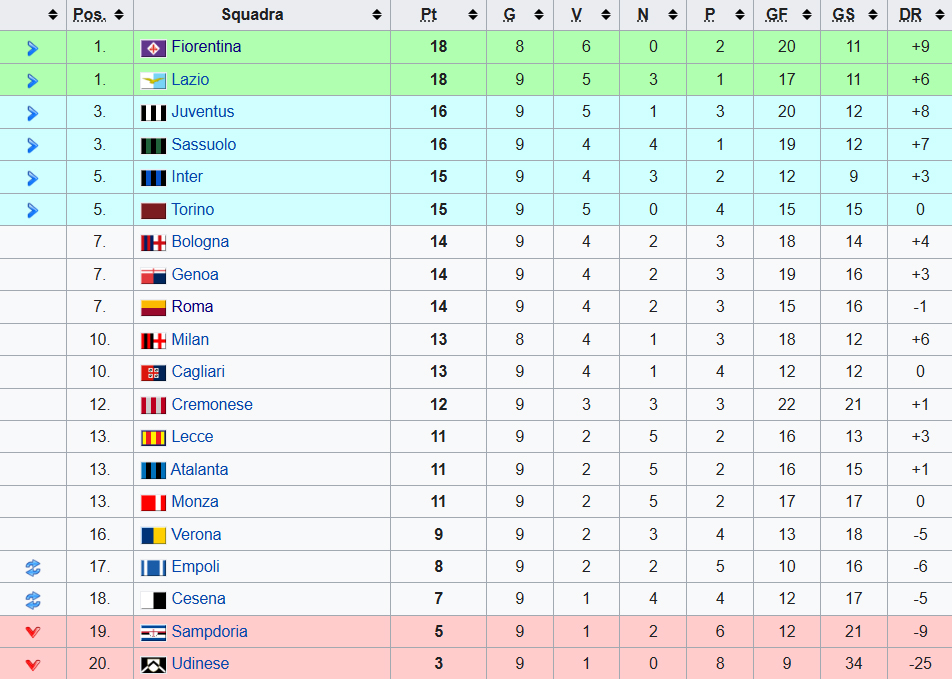
Task: Click the Cagliari crest flag icon
Action: [153, 372]
